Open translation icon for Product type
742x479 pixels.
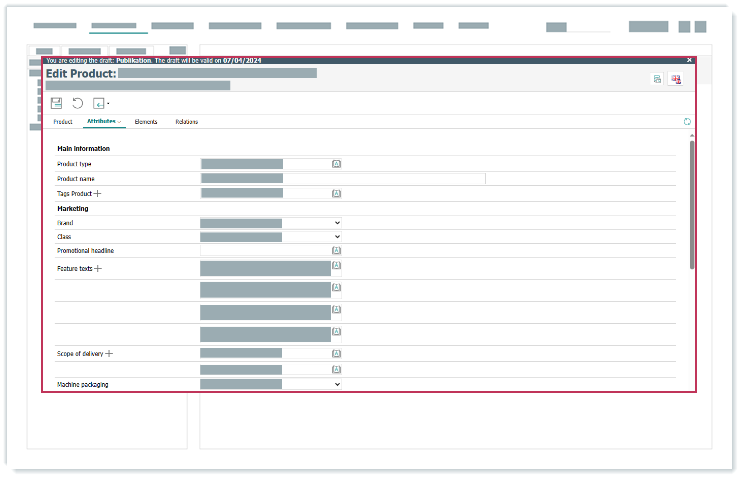point(337,163)
